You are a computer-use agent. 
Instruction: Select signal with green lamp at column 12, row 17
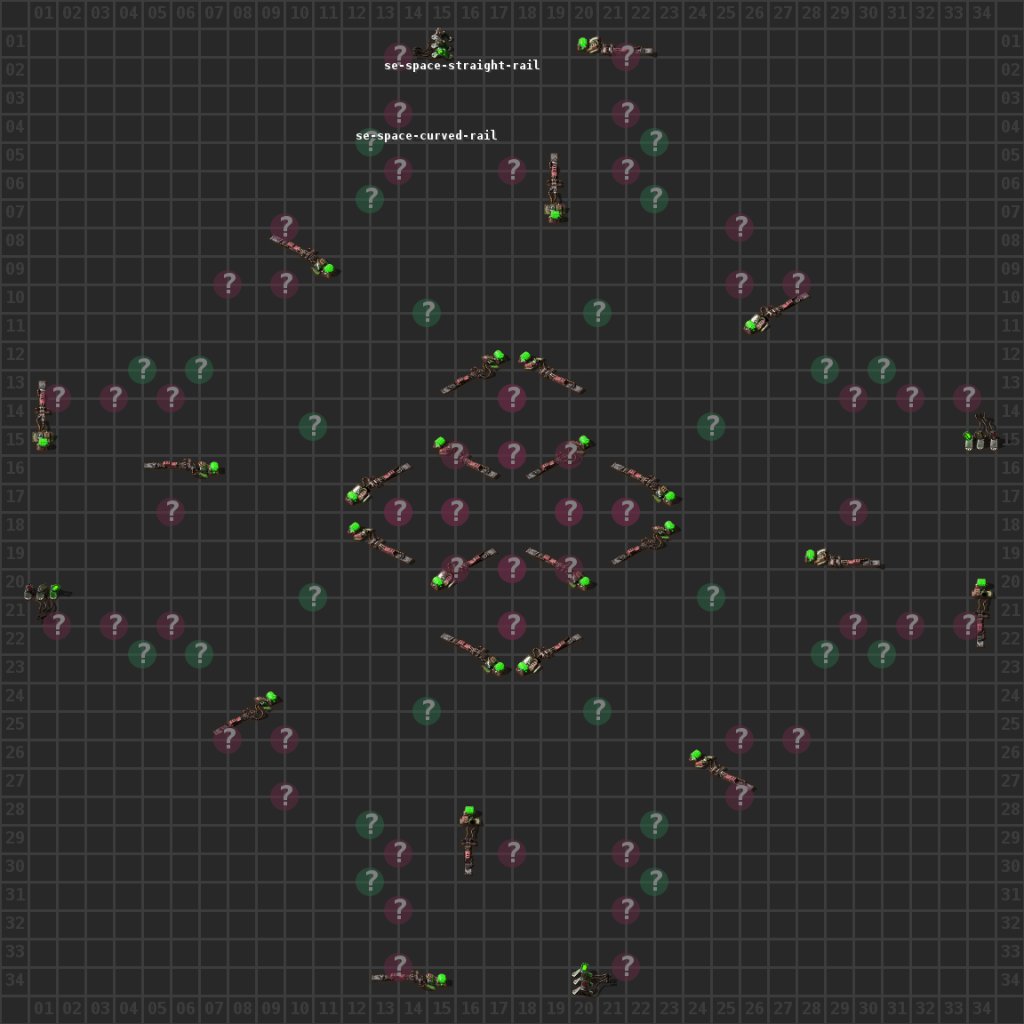[x=378, y=484]
